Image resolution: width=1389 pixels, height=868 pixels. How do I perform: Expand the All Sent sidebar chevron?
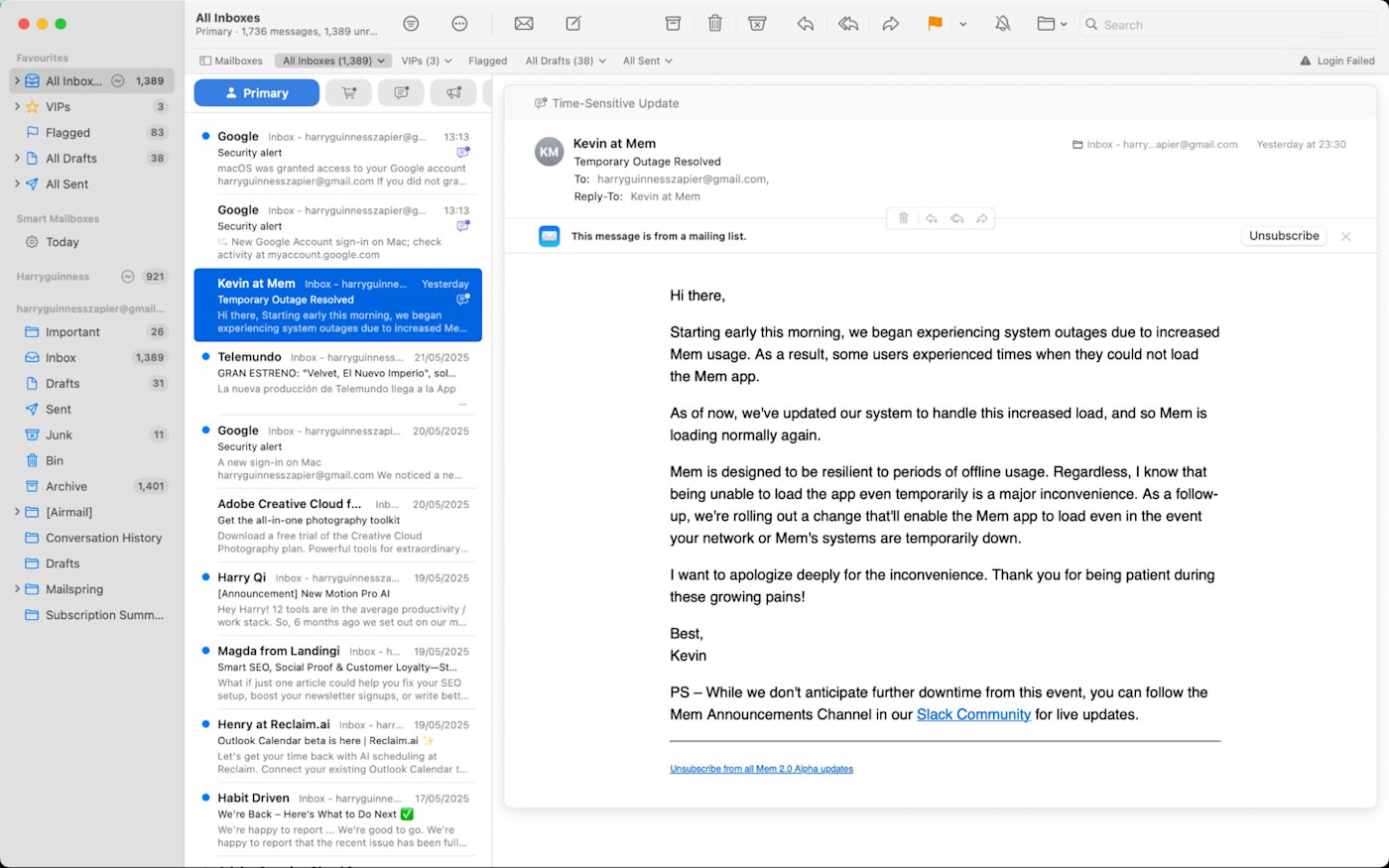(17, 185)
